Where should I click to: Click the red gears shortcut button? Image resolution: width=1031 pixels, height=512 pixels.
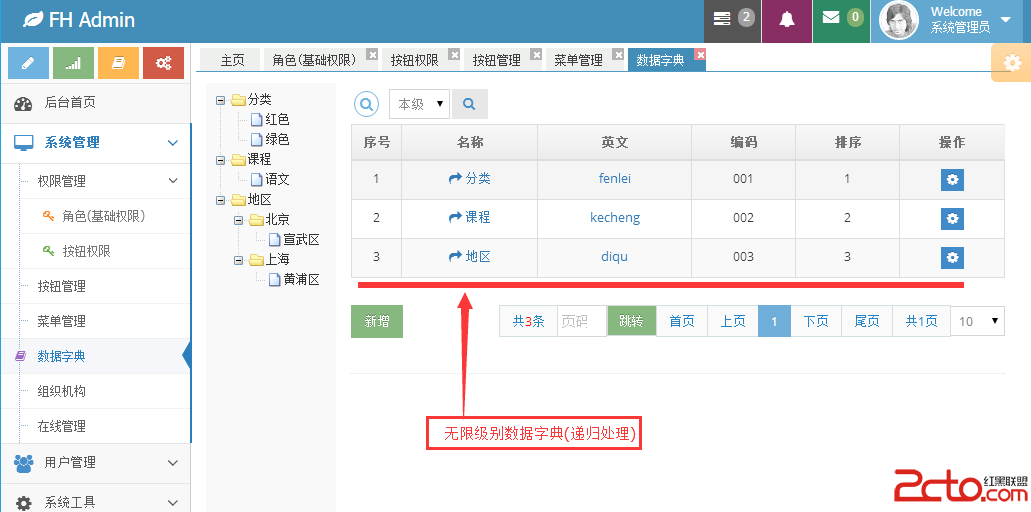(x=163, y=63)
